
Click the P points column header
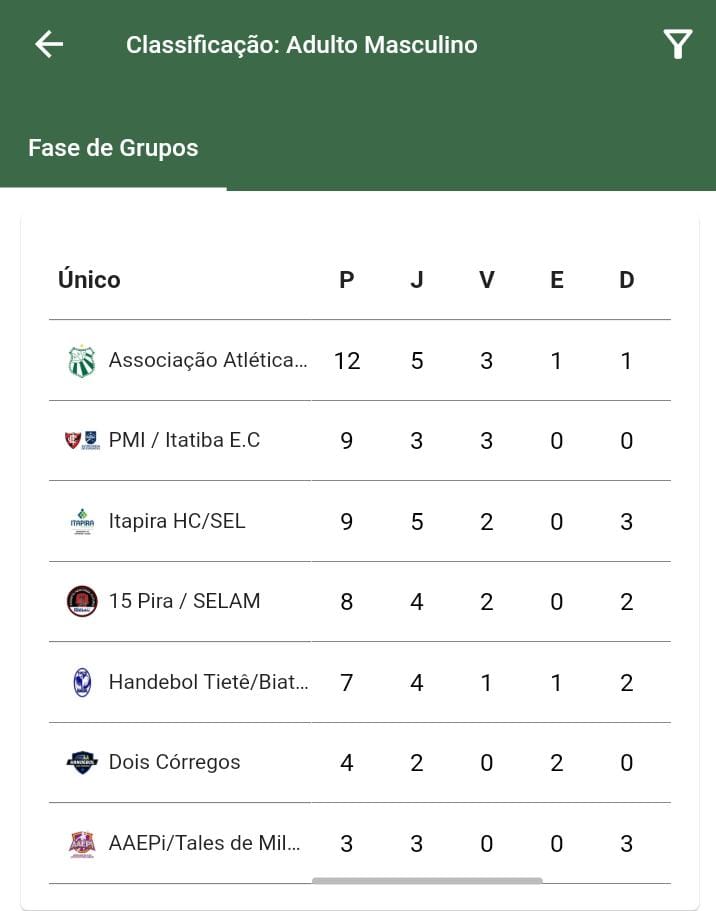(x=346, y=280)
